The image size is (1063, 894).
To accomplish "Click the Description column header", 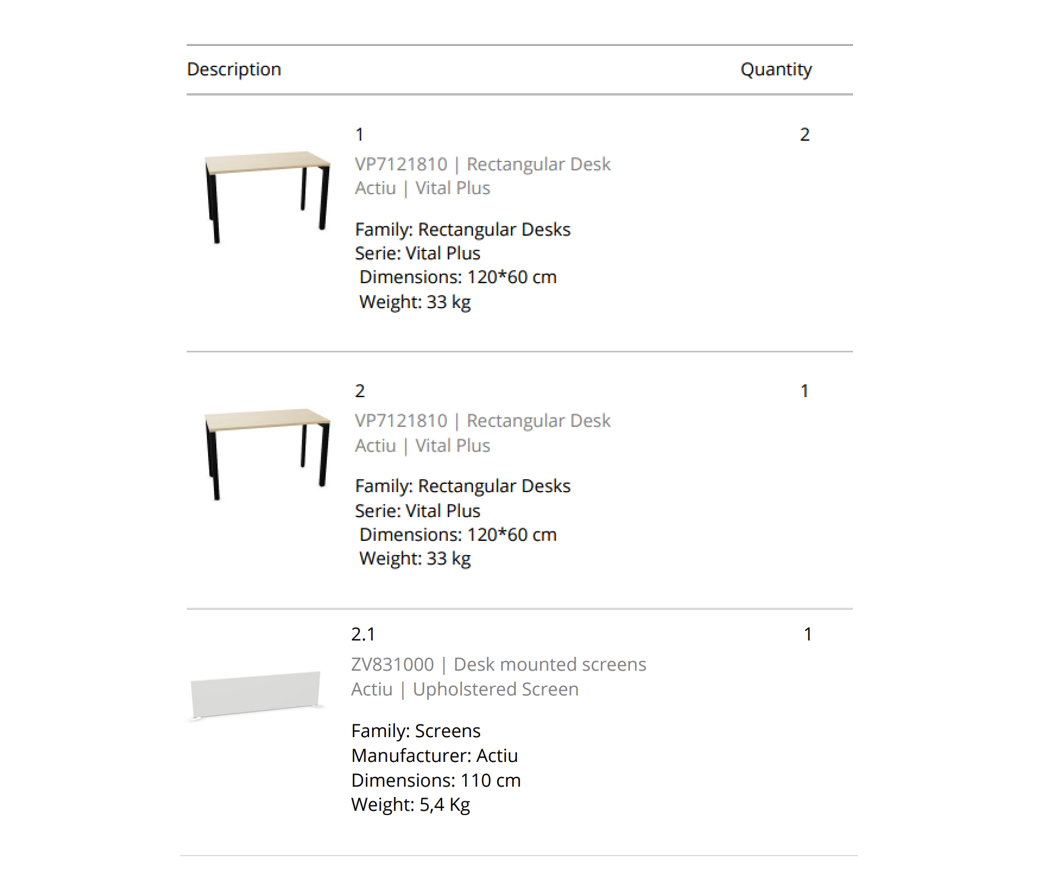I will 234,69.
